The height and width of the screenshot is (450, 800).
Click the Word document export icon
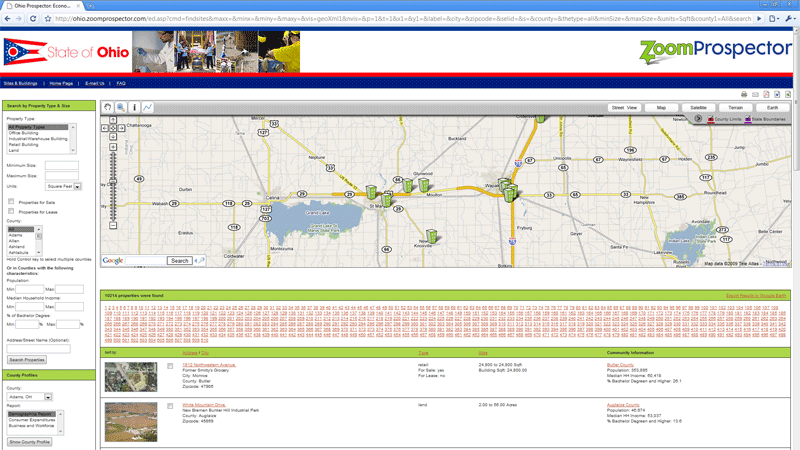(777, 94)
